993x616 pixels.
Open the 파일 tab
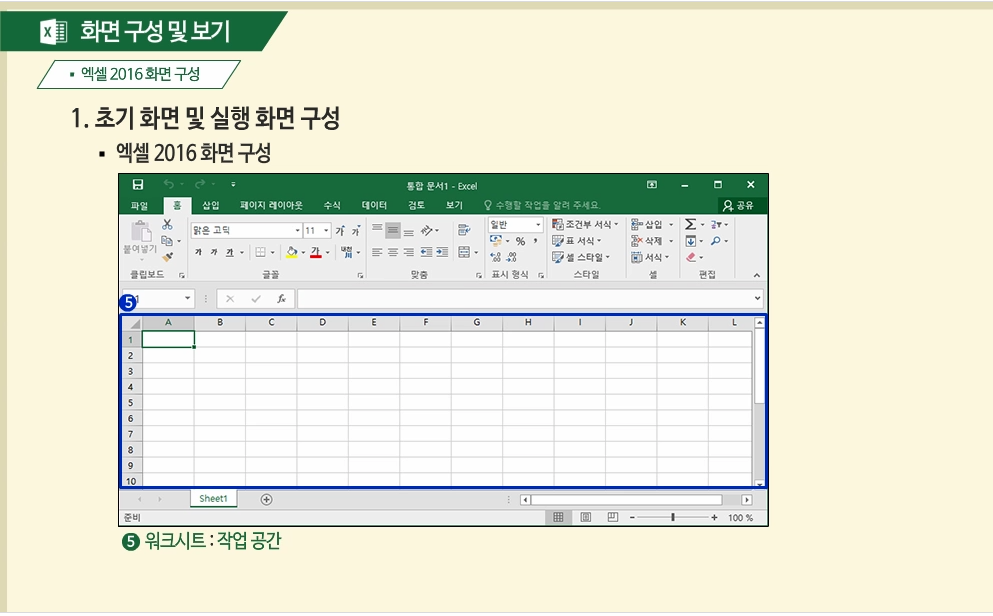click(x=139, y=206)
